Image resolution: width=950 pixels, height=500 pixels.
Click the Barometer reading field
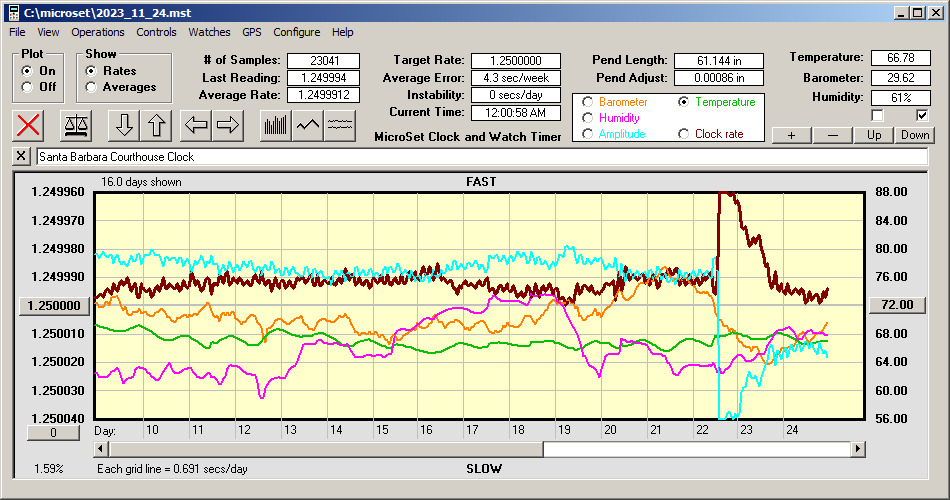point(900,78)
